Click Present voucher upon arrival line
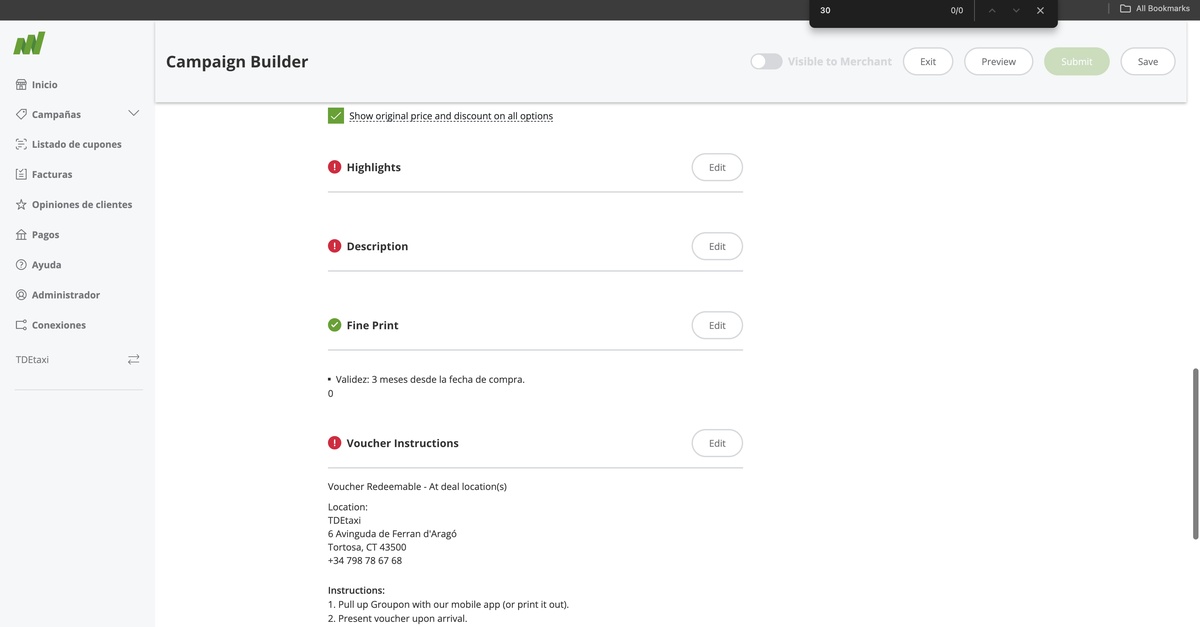The height and width of the screenshot is (627, 1200). pyautogui.click(x=397, y=618)
